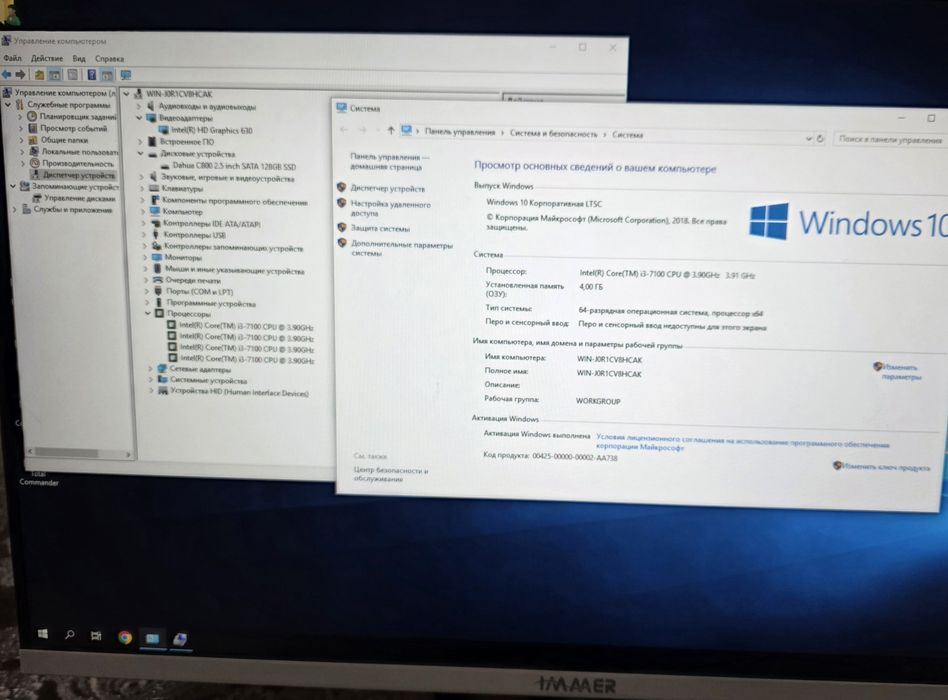Open Панель управления домашняя страница link

coord(389,161)
